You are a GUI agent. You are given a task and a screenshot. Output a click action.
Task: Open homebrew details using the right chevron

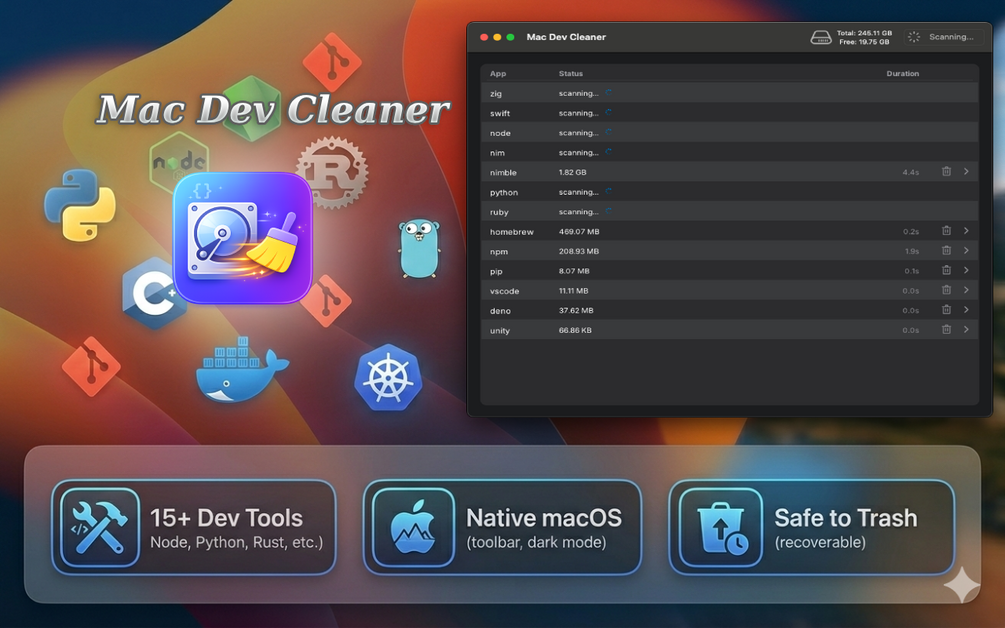tap(966, 231)
